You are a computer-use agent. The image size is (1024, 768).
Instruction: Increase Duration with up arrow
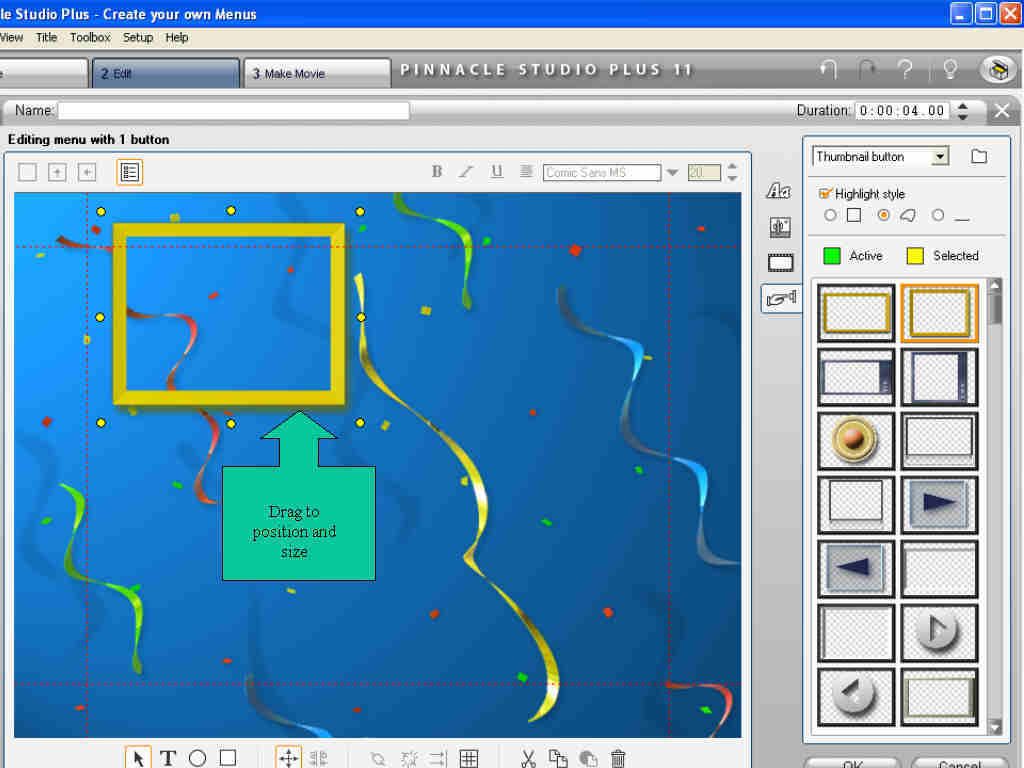tap(963, 105)
